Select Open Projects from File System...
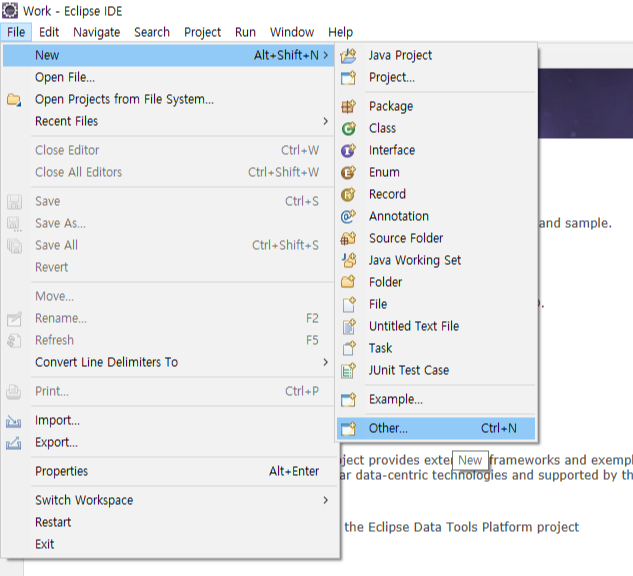Image resolution: width=633 pixels, height=576 pixels. [168, 99]
